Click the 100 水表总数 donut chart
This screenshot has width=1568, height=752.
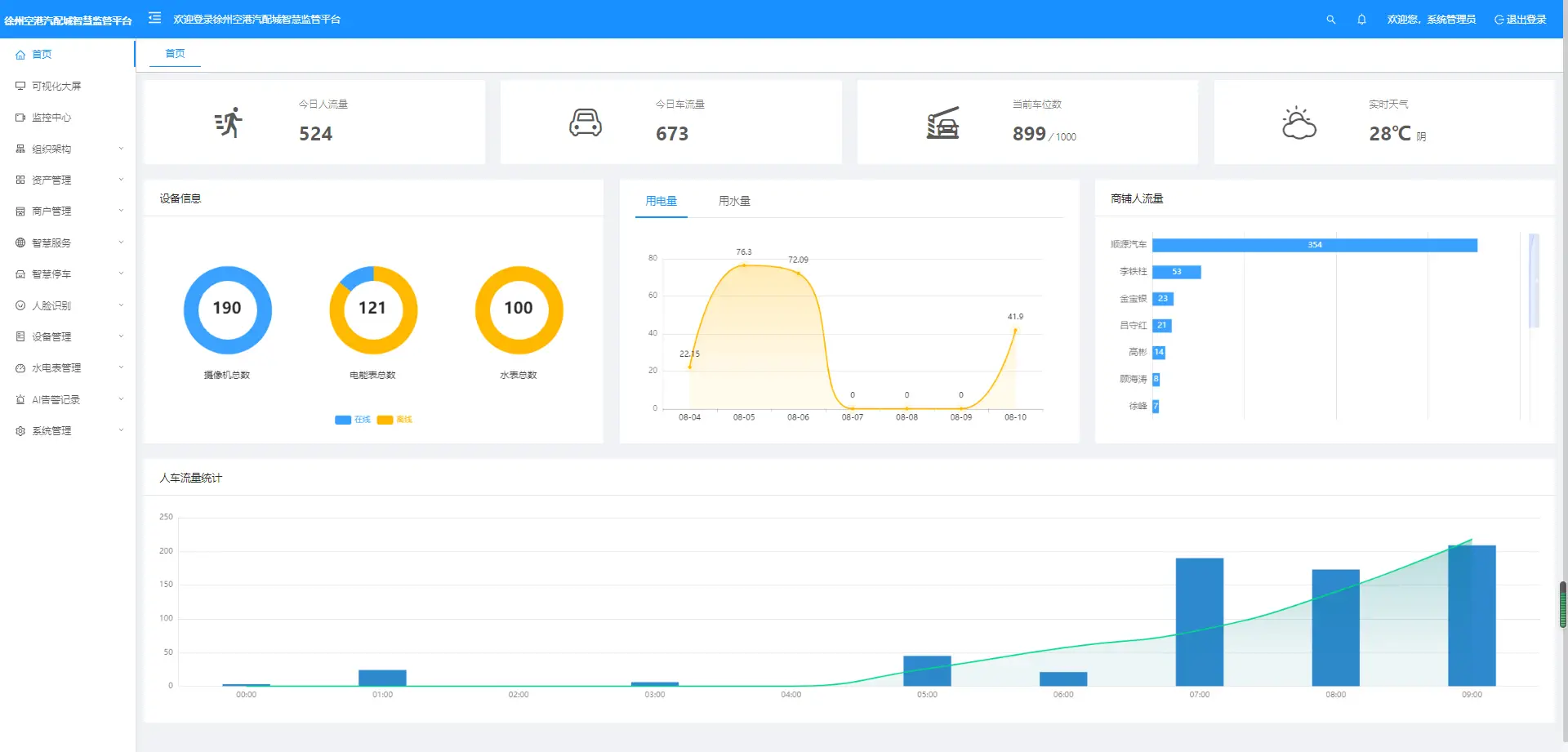519,309
